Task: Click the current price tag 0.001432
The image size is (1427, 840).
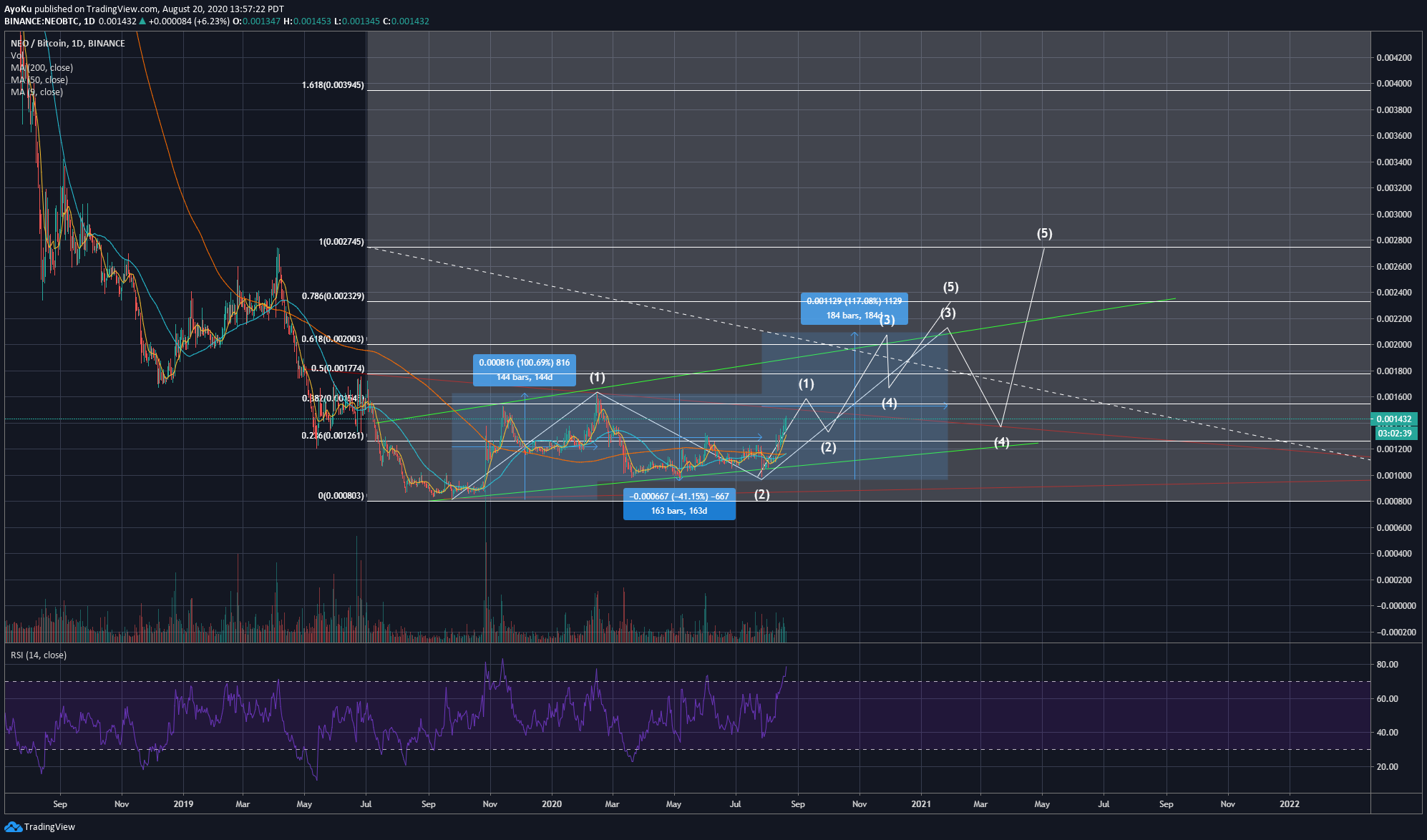Action: (1394, 419)
